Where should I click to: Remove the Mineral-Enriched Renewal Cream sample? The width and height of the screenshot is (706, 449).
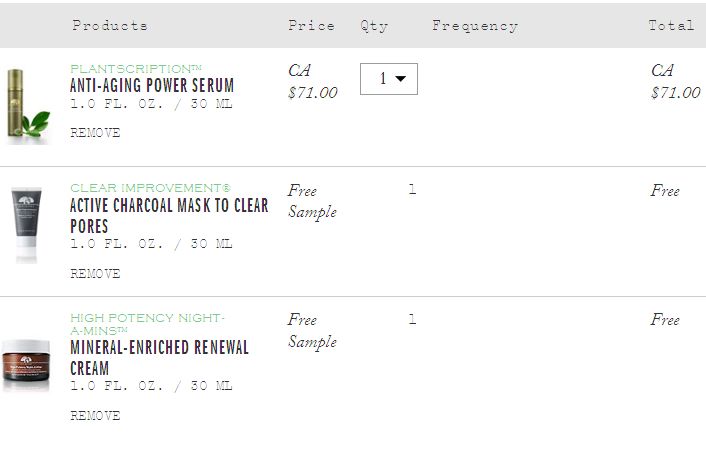click(95, 415)
